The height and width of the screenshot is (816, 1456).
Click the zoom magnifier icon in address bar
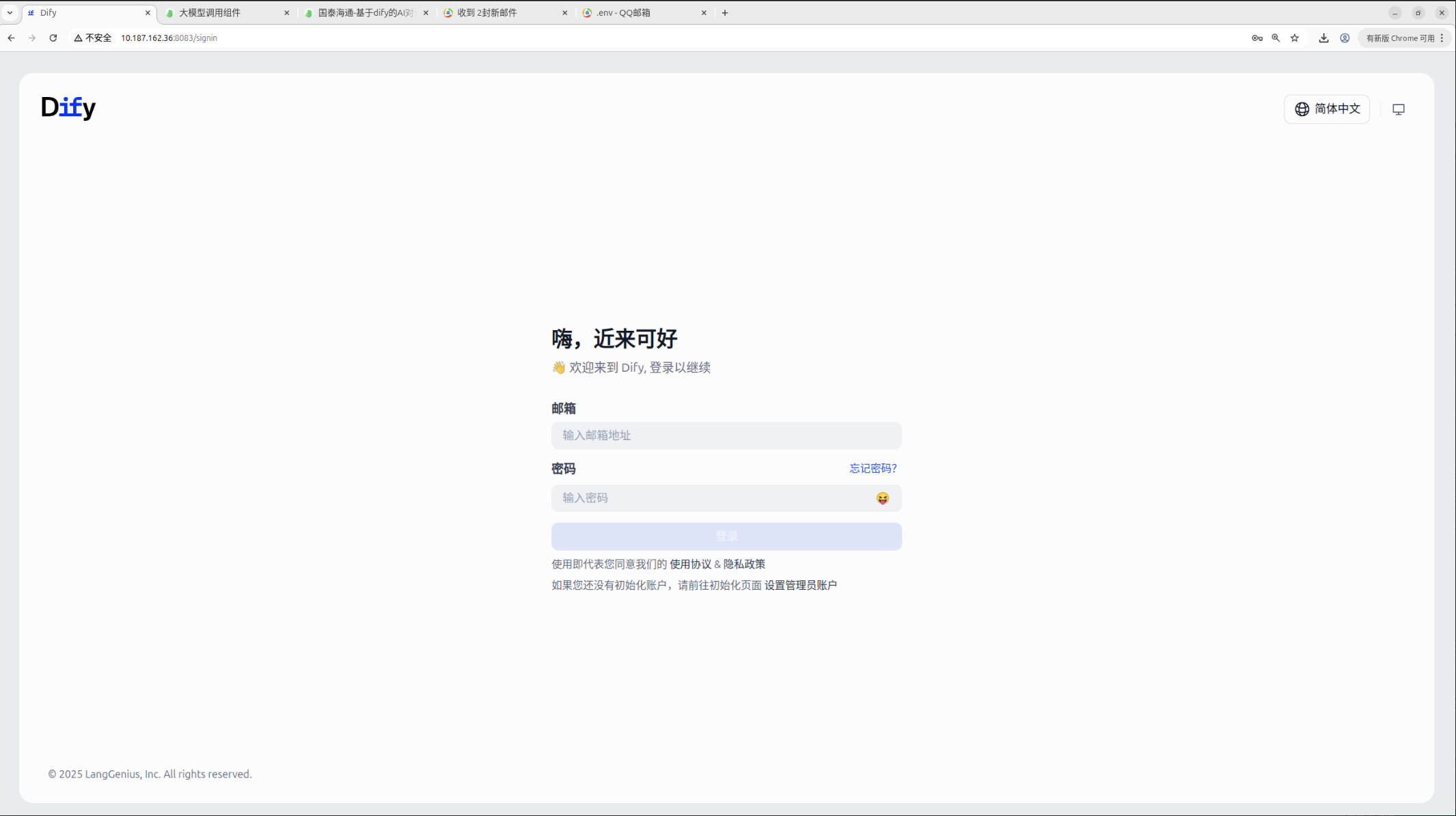1275,38
